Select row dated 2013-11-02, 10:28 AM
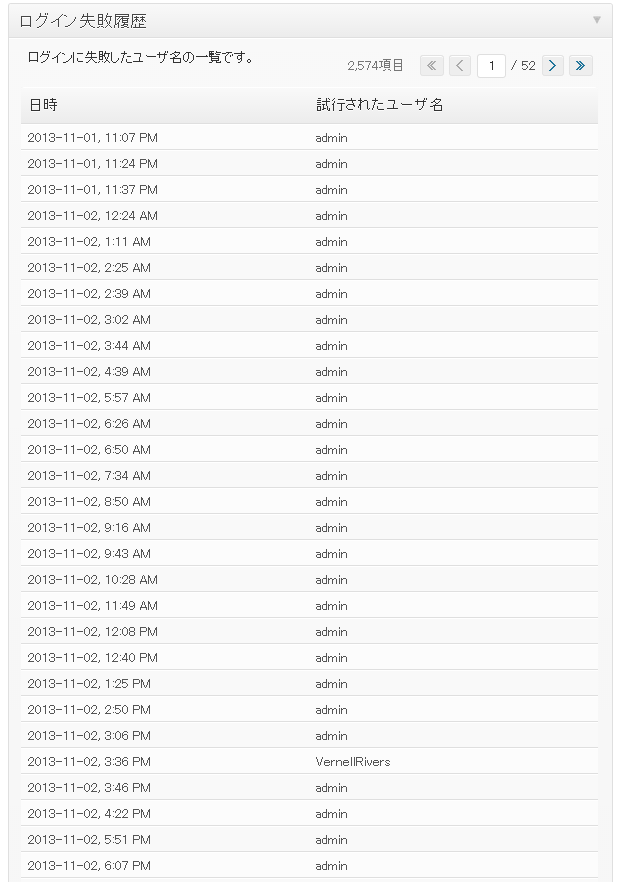 click(309, 579)
